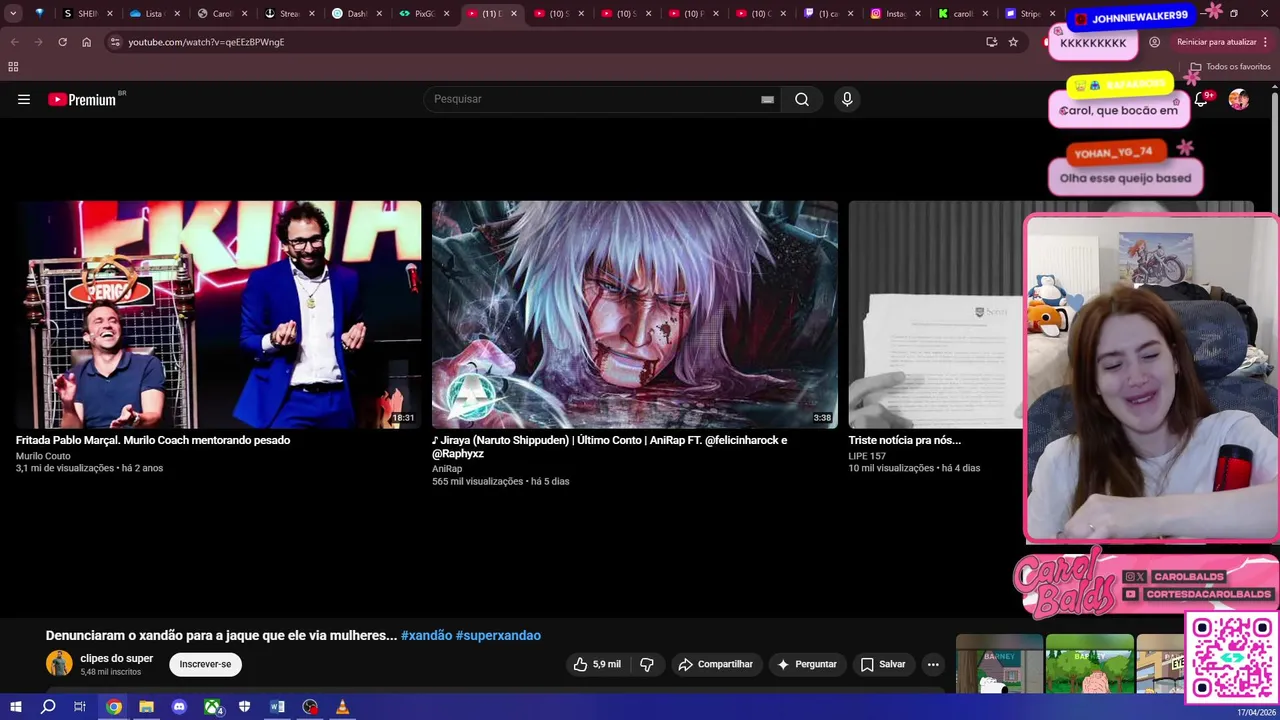Reload the page in Chrome
1280x720 pixels.
[62, 42]
